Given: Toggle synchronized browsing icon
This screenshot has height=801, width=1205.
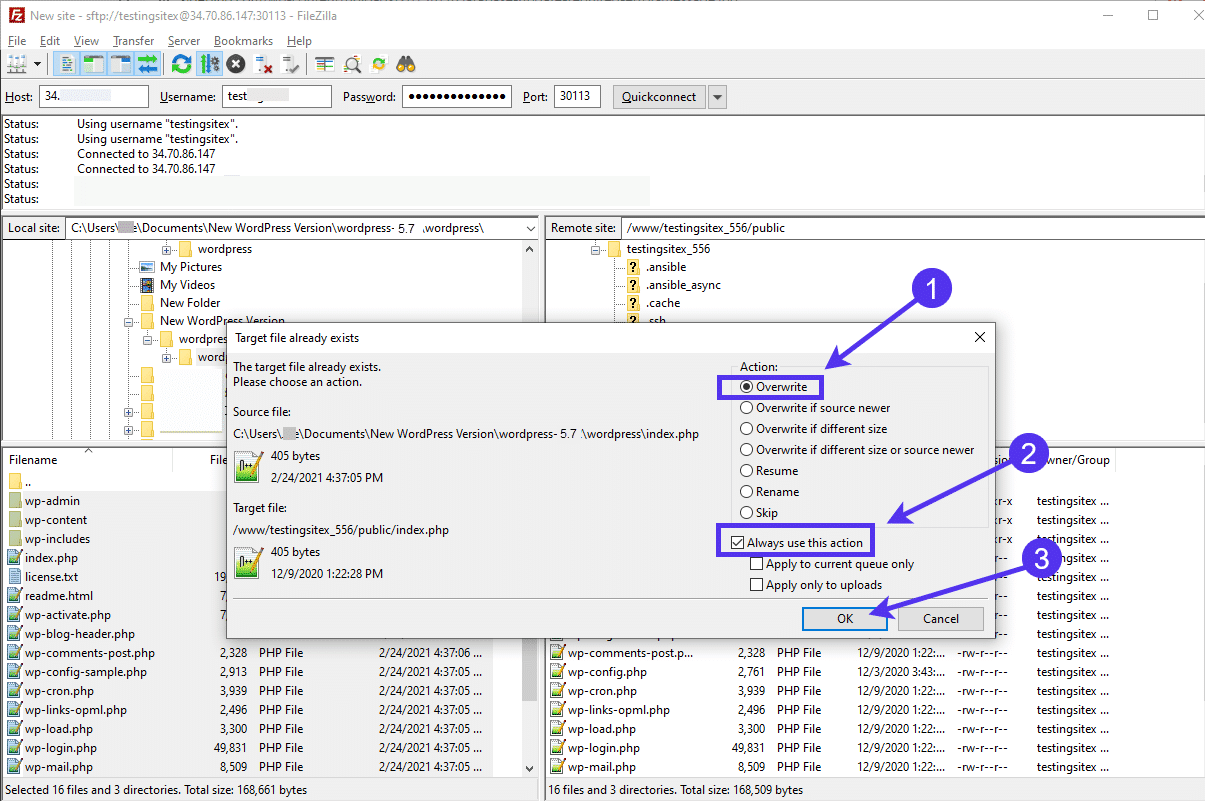Looking at the screenshot, I should coord(379,65).
